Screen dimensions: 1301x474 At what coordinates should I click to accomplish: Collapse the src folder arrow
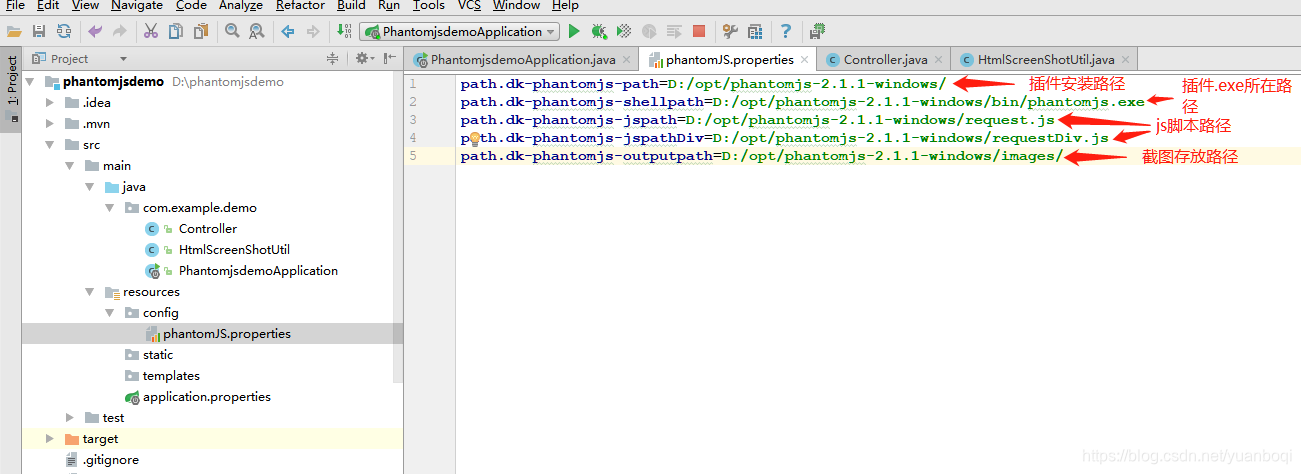click(50, 145)
